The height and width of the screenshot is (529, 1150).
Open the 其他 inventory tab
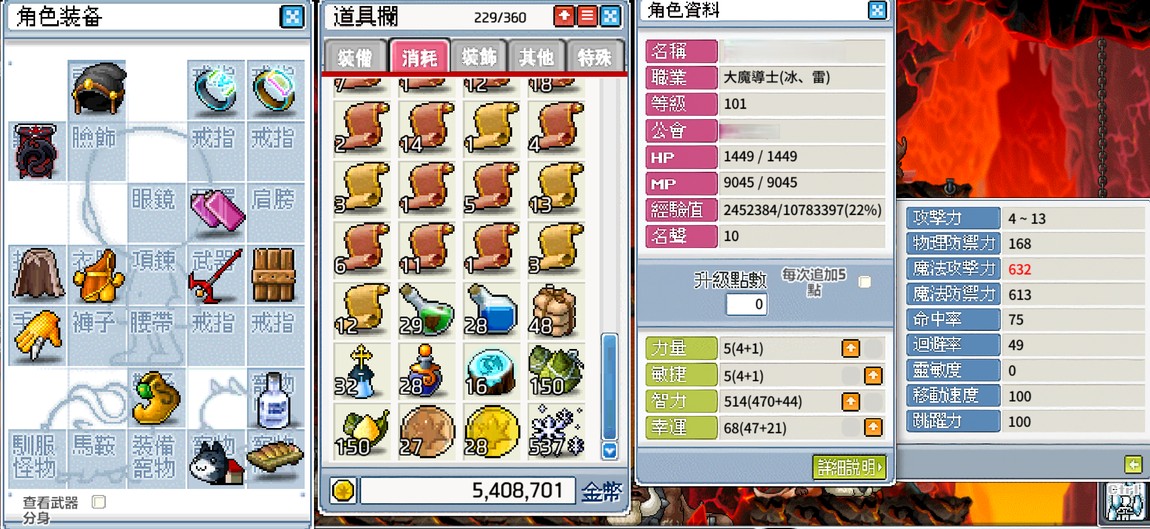click(539, 58)
